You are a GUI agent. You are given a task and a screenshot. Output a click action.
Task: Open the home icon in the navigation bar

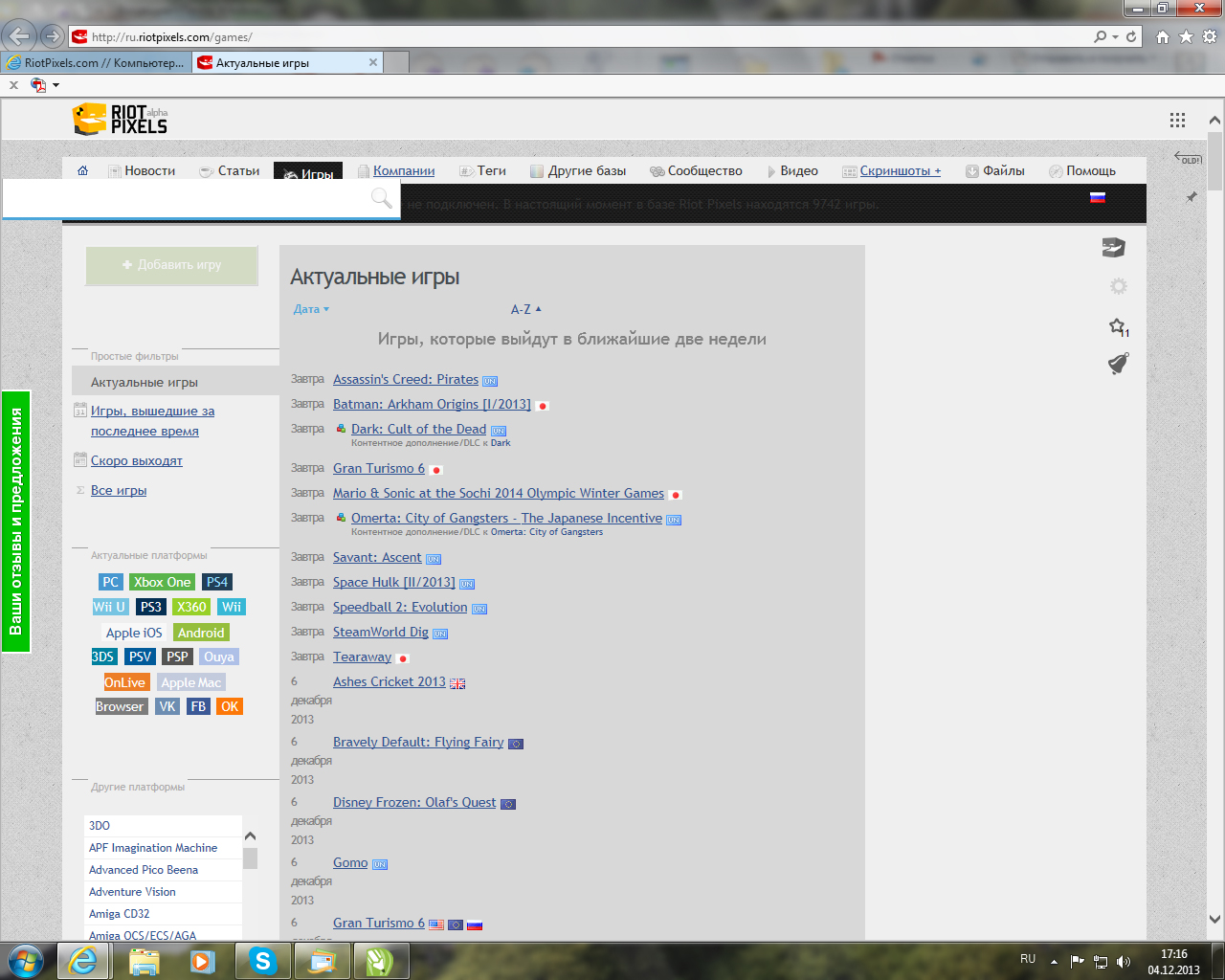coord(82,170)
